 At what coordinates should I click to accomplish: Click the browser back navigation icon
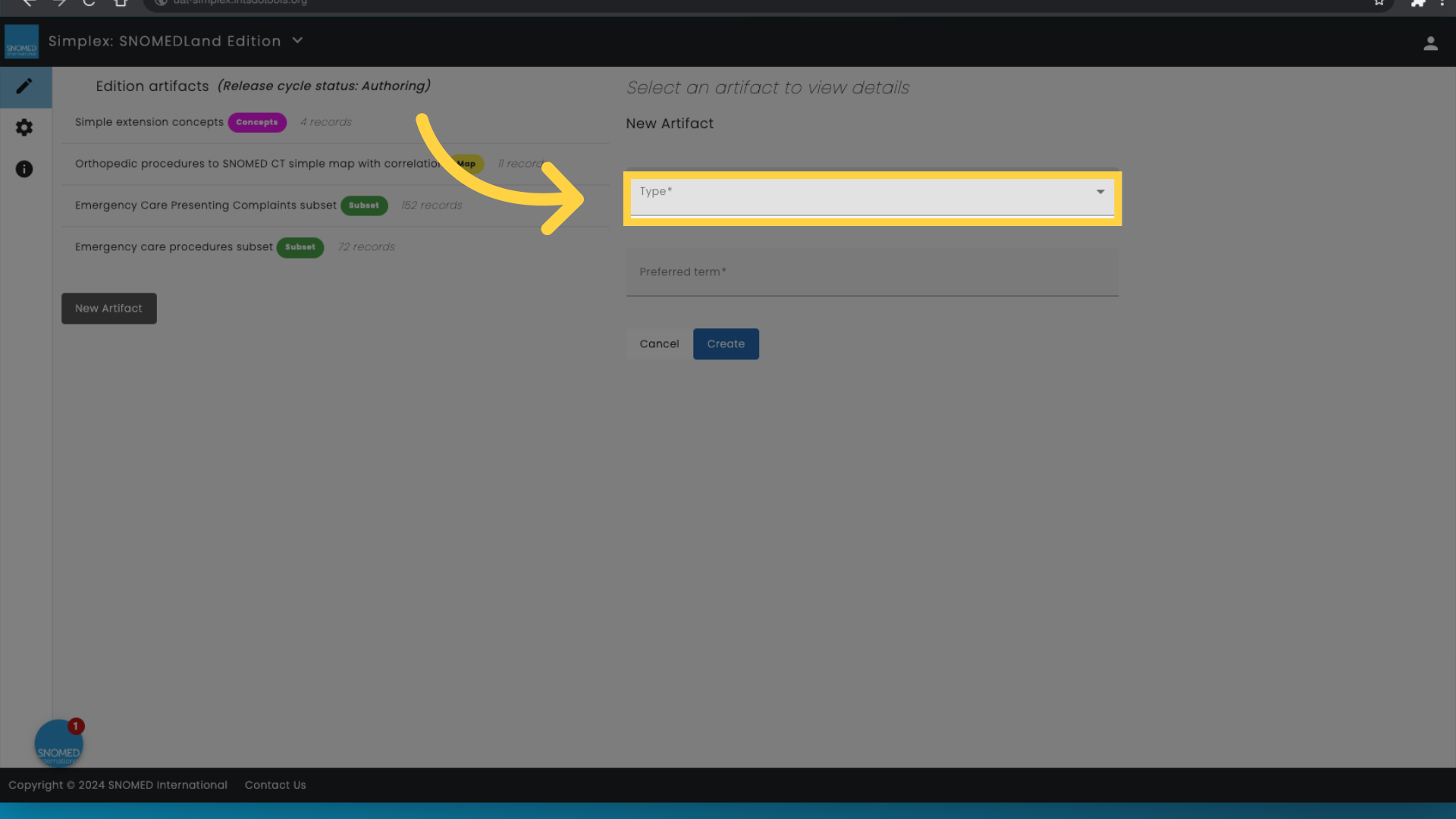tap(27, 3)
